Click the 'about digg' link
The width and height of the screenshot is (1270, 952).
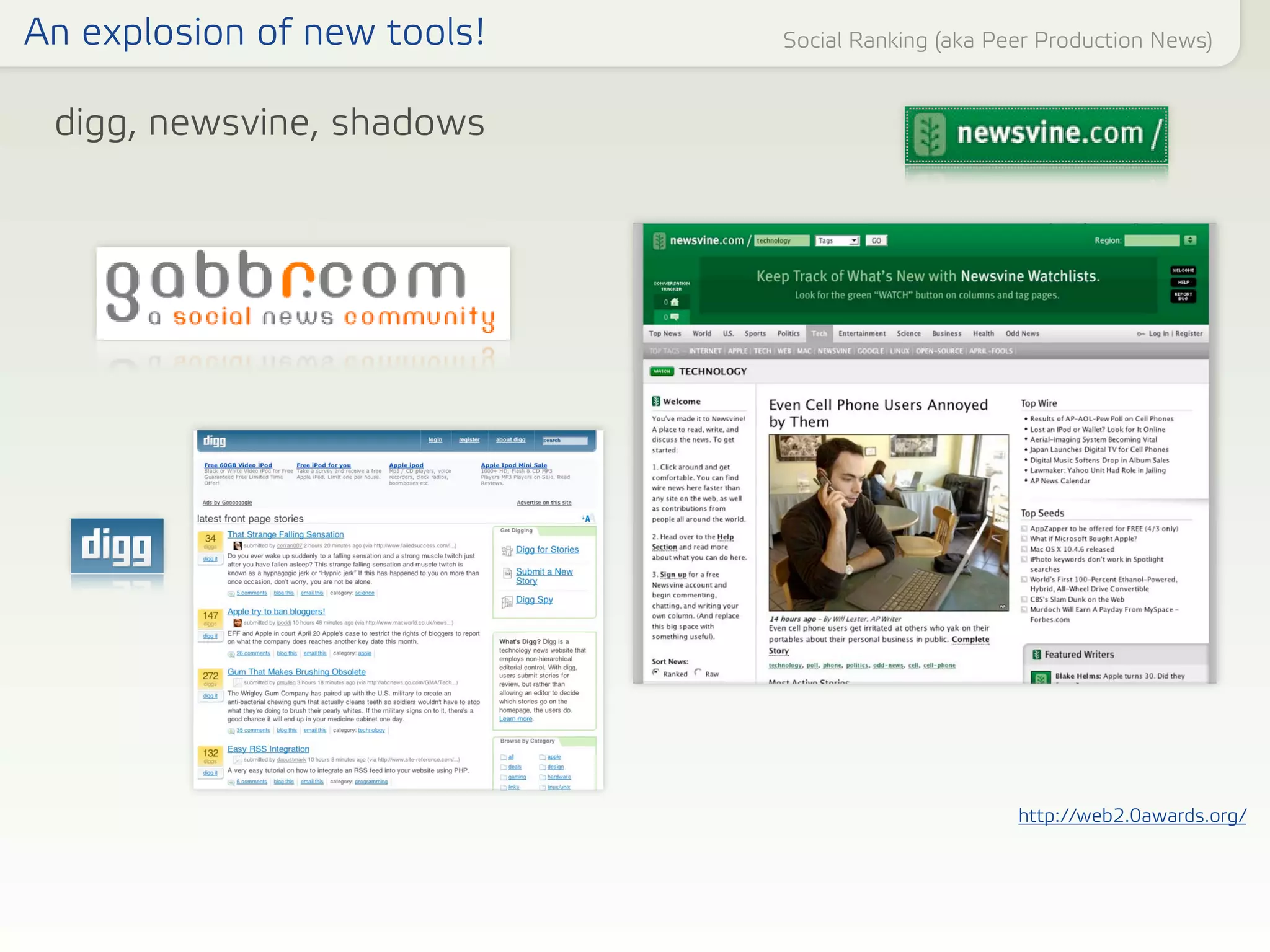coord(510,440)
